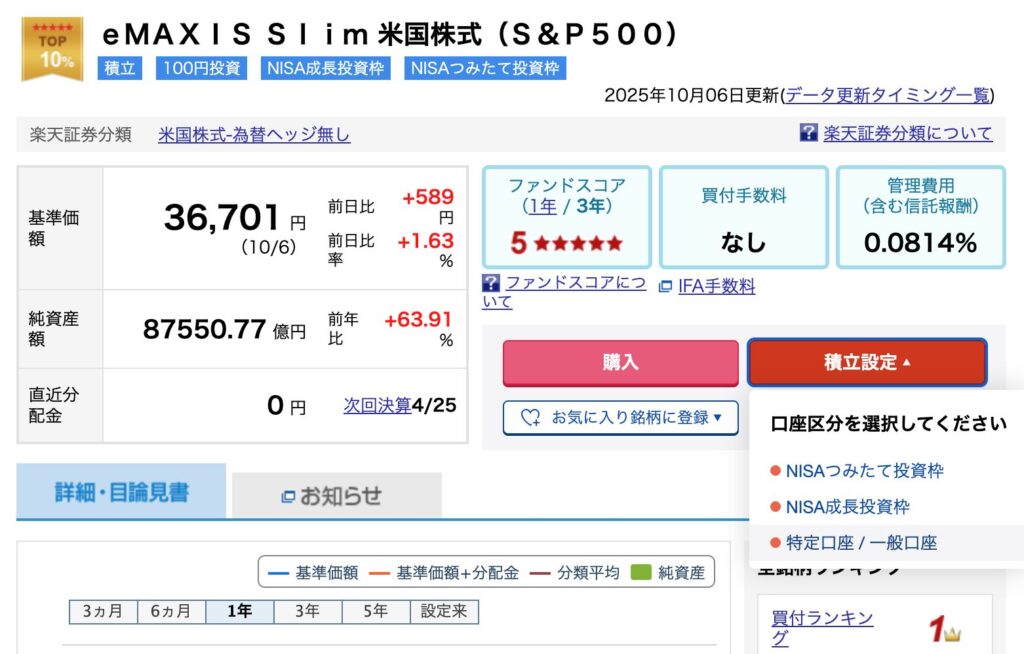Click the gold crown rank 1 icon
The height and width of the screenshot is (654, 1024).
(x=944, y=629)
